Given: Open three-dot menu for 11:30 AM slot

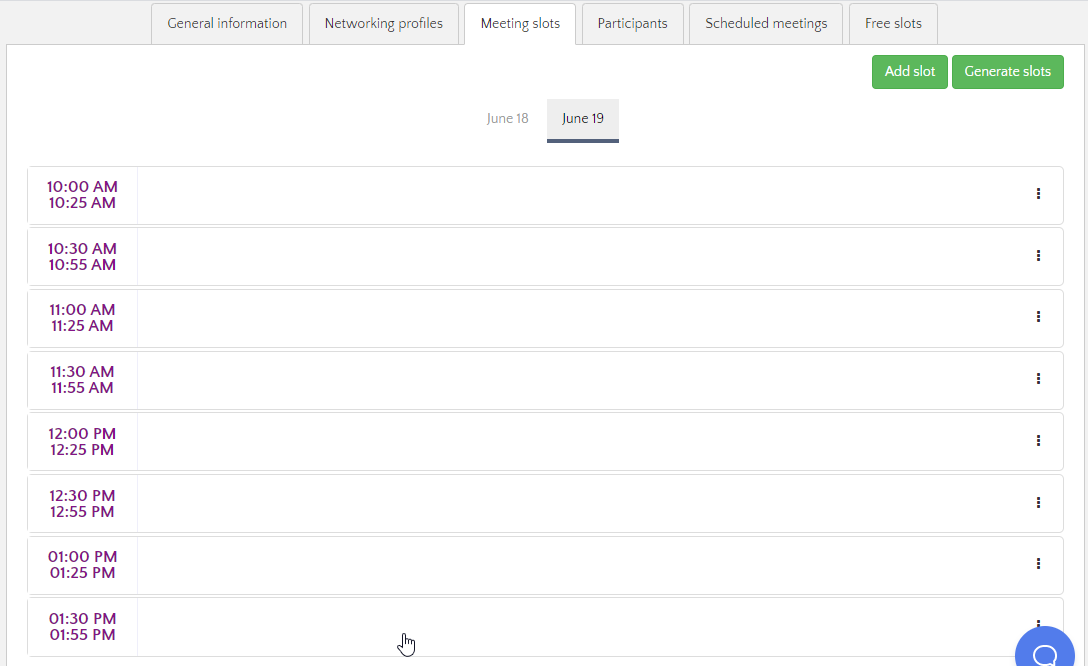Looking at the screenshot, I should [1038, 379].
